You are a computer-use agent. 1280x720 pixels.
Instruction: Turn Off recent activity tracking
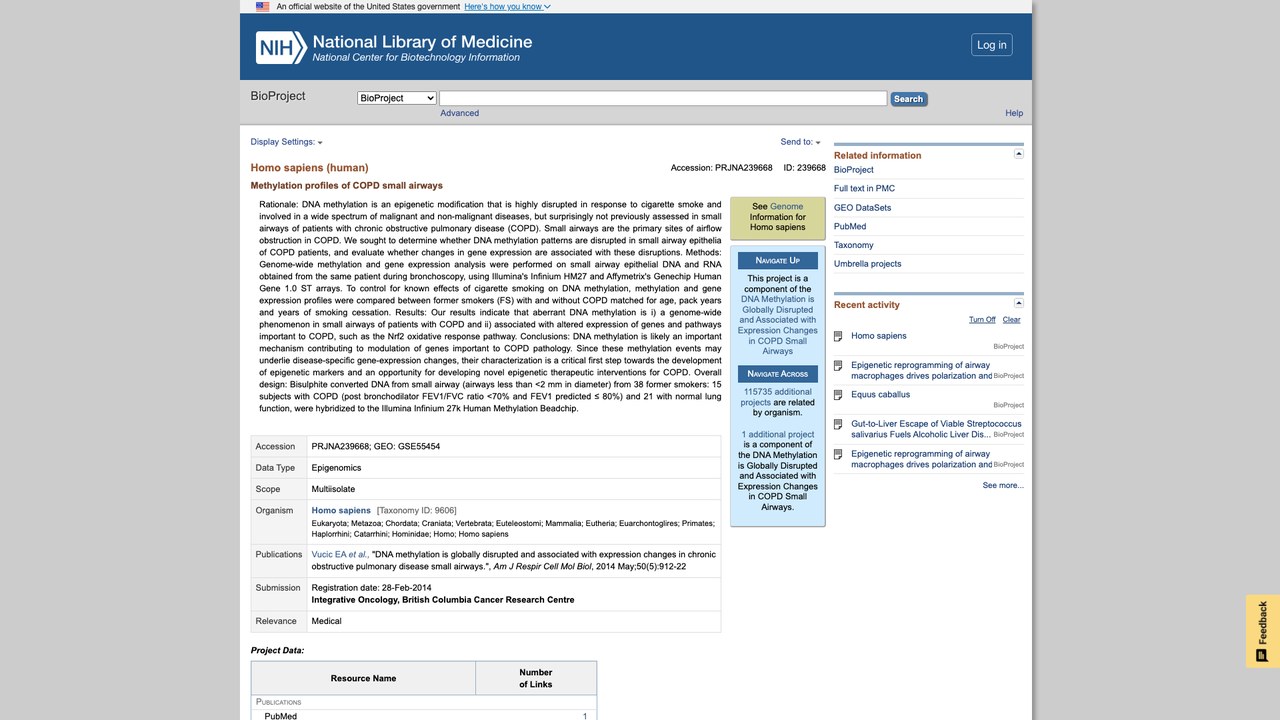point(982,320)
